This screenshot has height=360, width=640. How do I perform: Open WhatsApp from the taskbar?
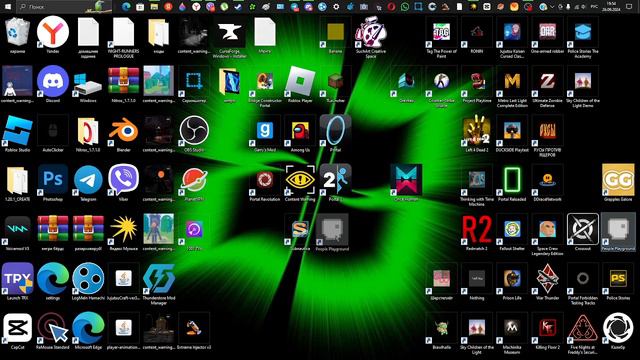click(x=404, y=7)
